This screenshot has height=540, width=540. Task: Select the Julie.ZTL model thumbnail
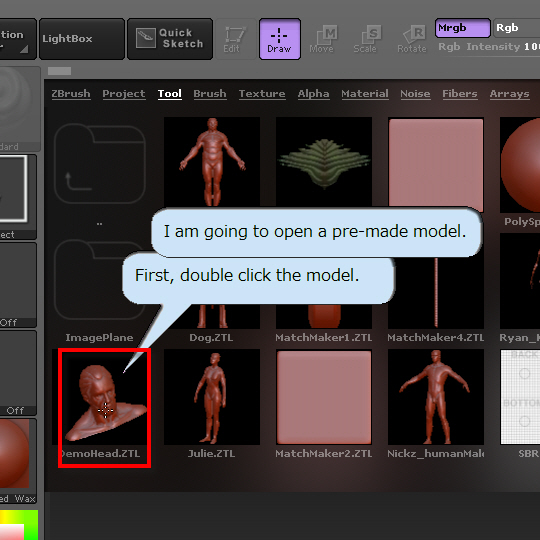[x=212, y=397]
